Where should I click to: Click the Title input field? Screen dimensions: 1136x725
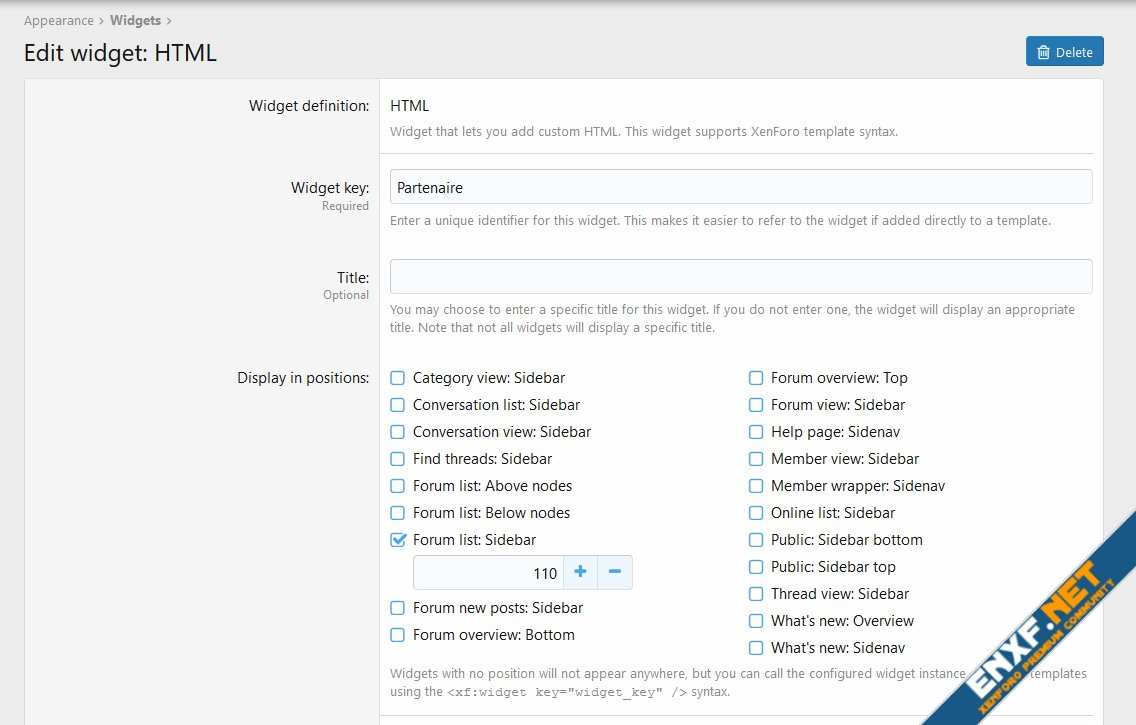(740, 277)
